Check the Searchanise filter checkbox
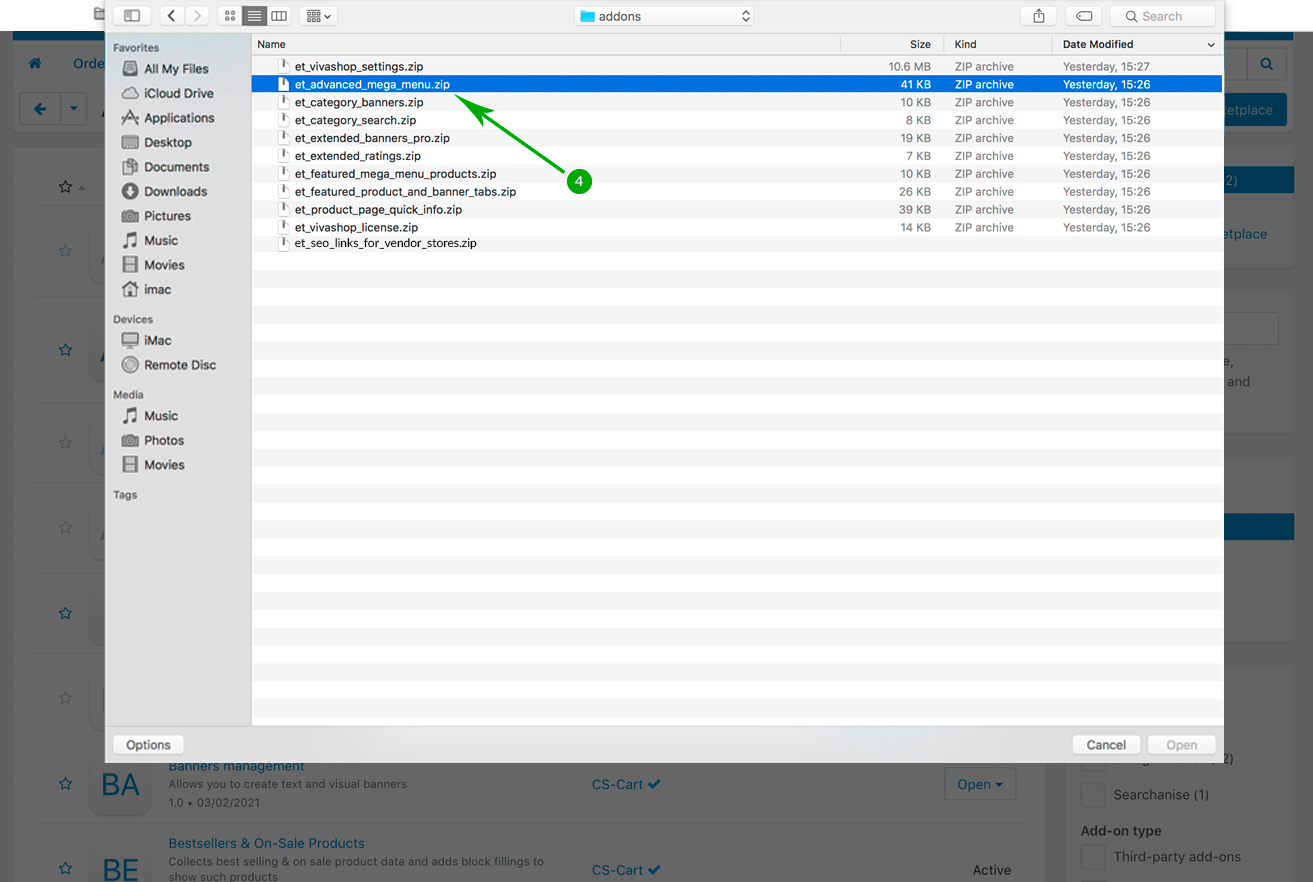Screen dimensions: 1313x882 [x=1093, y=795]
